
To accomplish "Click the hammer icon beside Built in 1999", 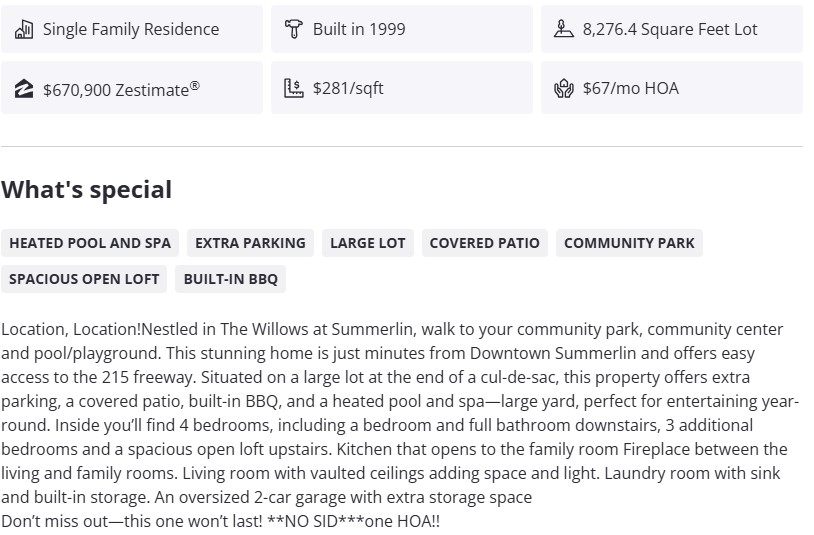I will point(293,29).
